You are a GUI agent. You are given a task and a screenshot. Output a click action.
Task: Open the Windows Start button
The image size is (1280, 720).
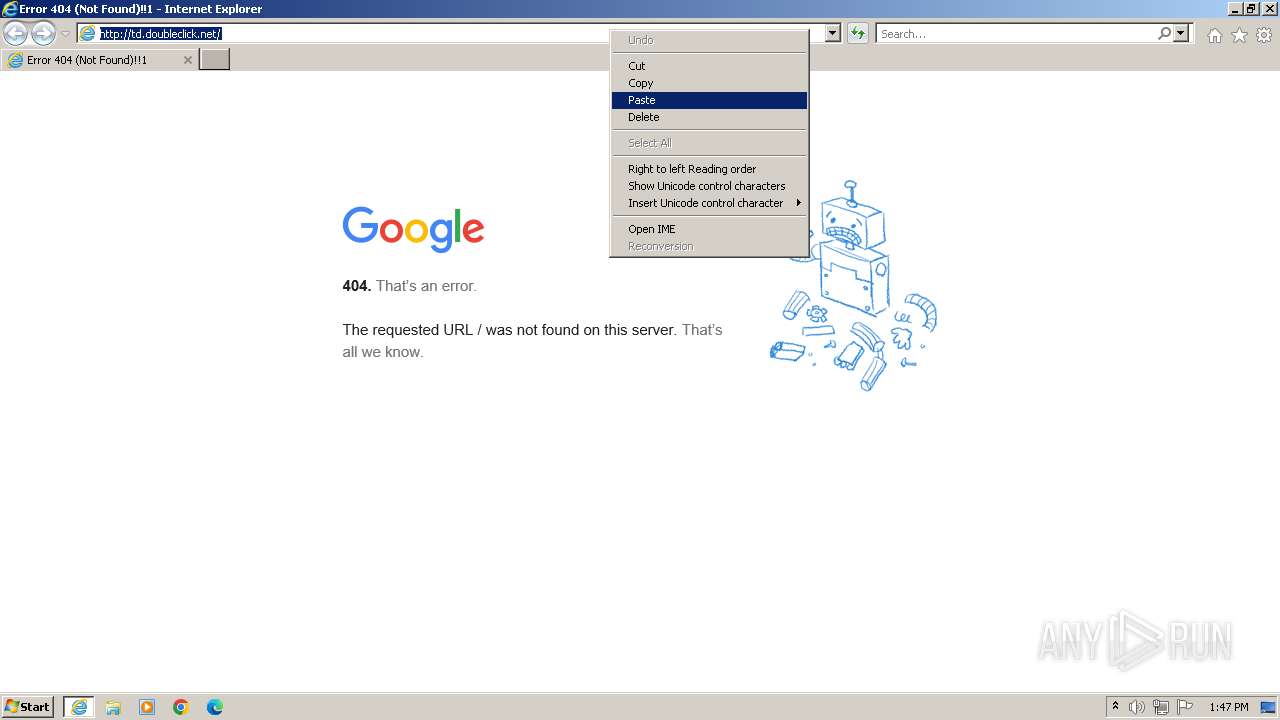[28, 707]
